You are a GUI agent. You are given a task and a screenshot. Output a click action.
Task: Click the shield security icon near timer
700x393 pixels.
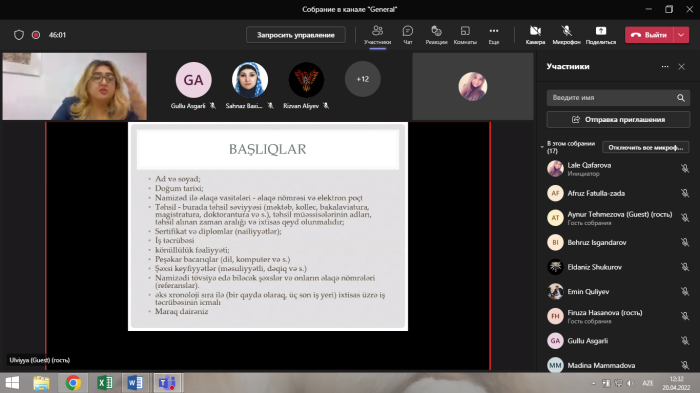(x=19, y=35)
